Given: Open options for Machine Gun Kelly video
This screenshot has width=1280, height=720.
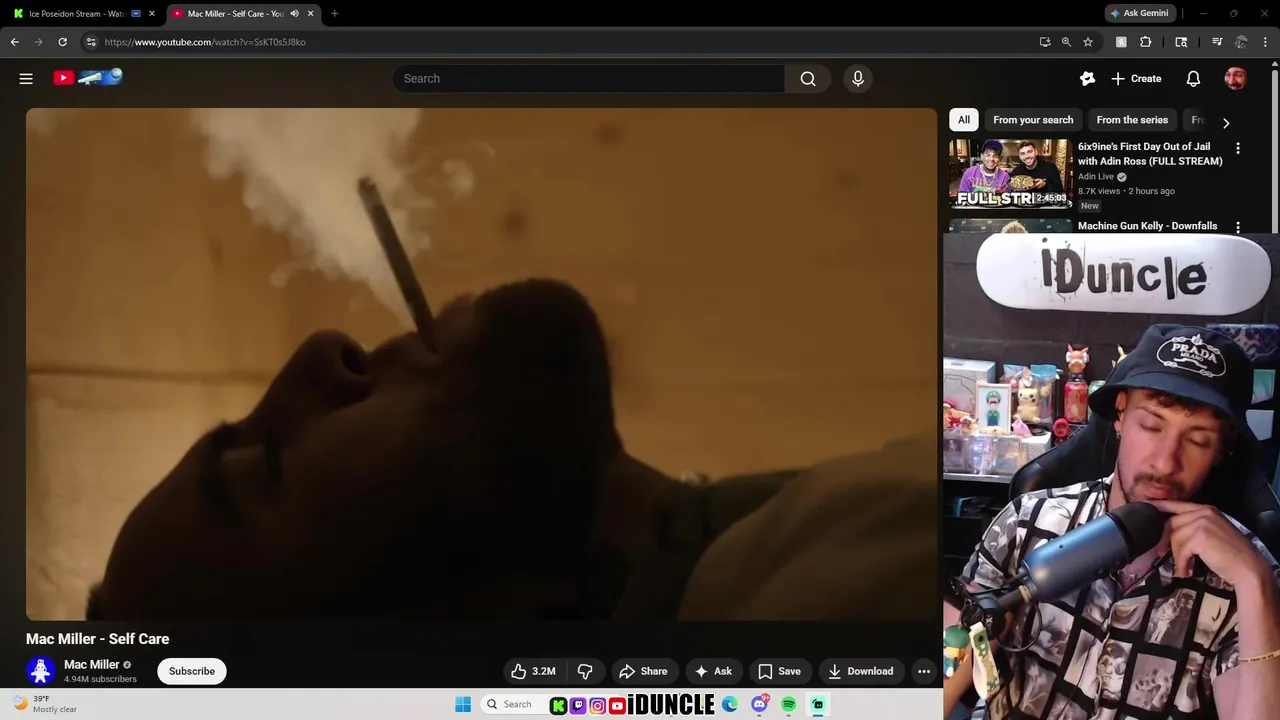Looking at the screenshot, I should [x=1238, y=227].
